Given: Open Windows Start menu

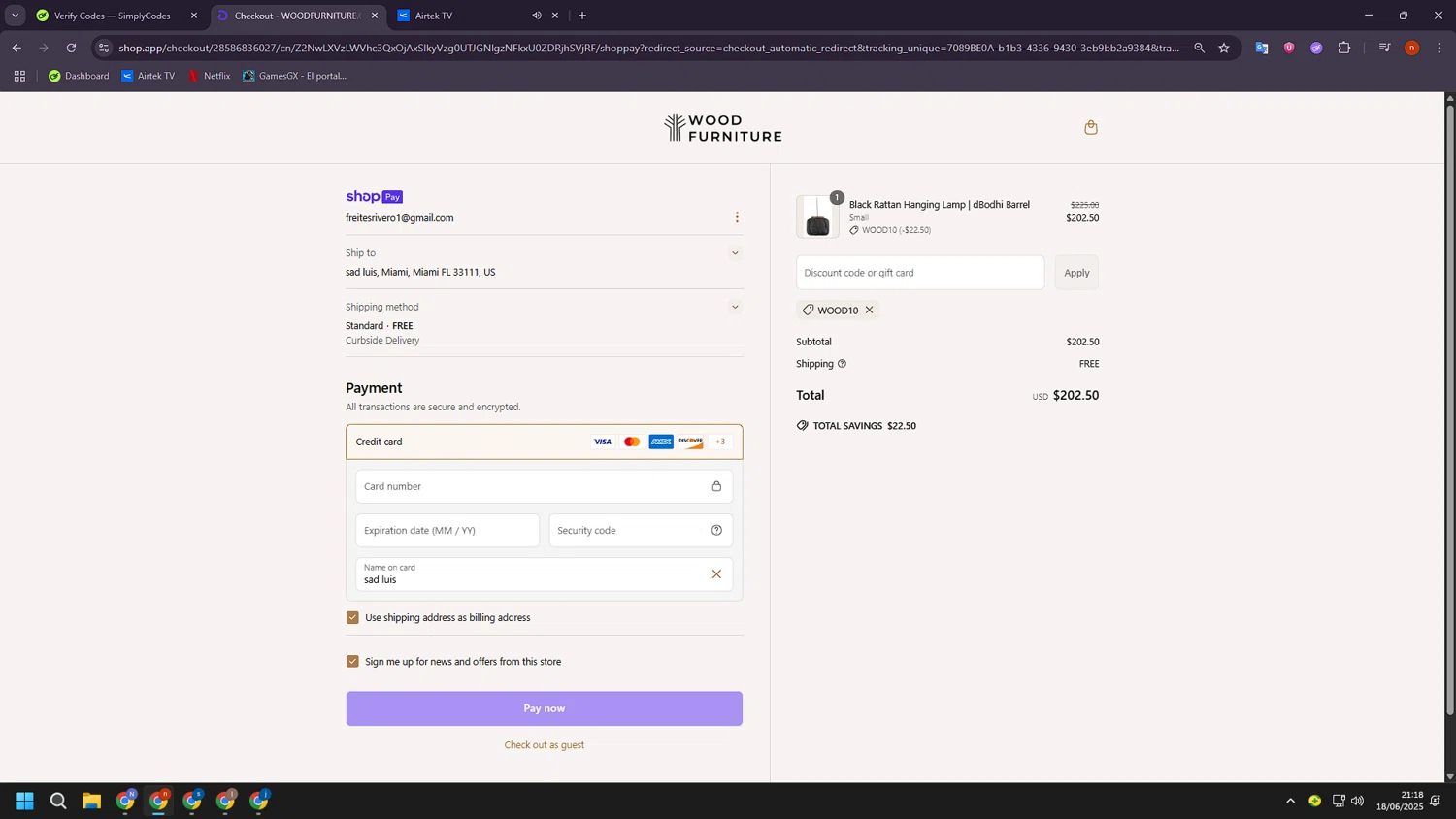Looking at the screenshot, I should coord(24,801).
